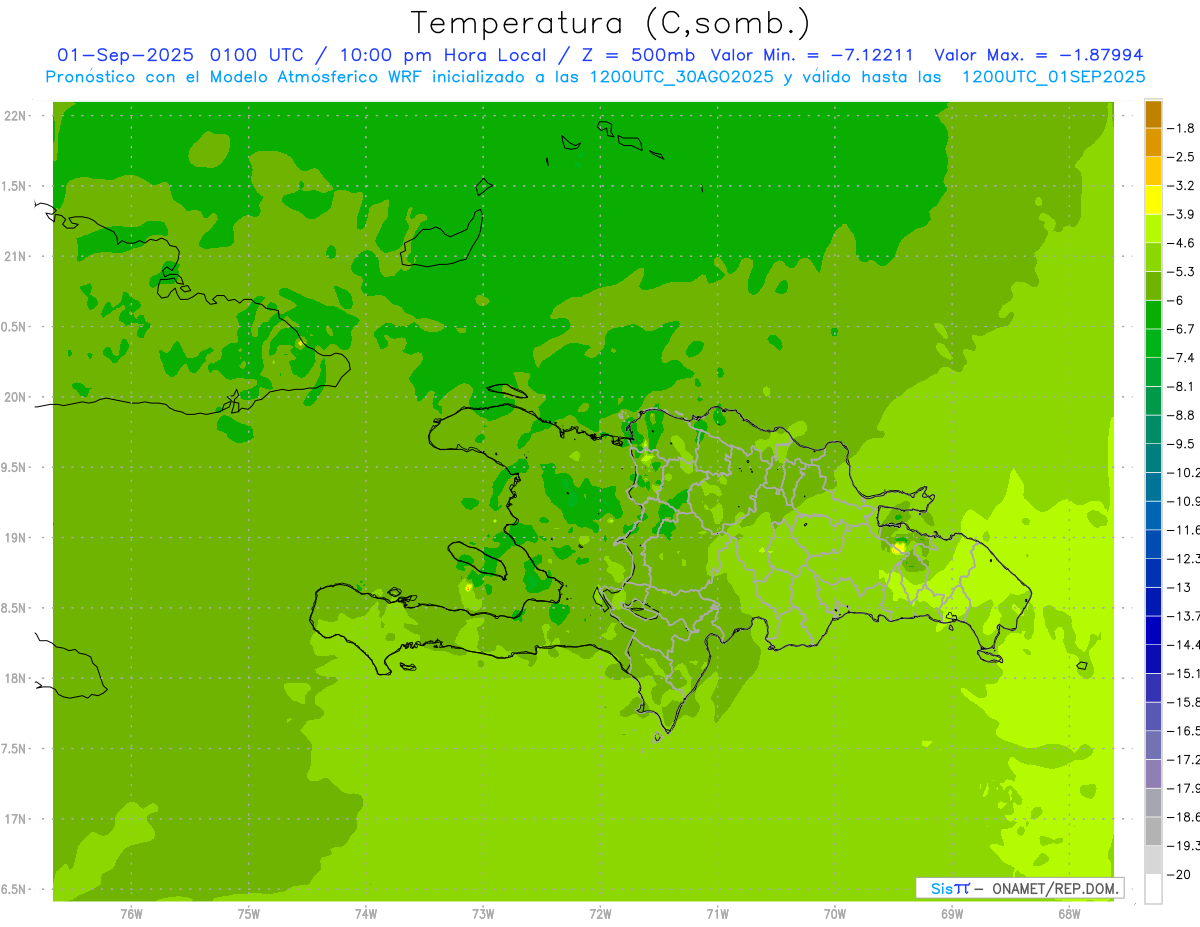Click the '1200UTC_30AGO2025' initialization time
Screen dimensions: 1200x927
point(684,77)
